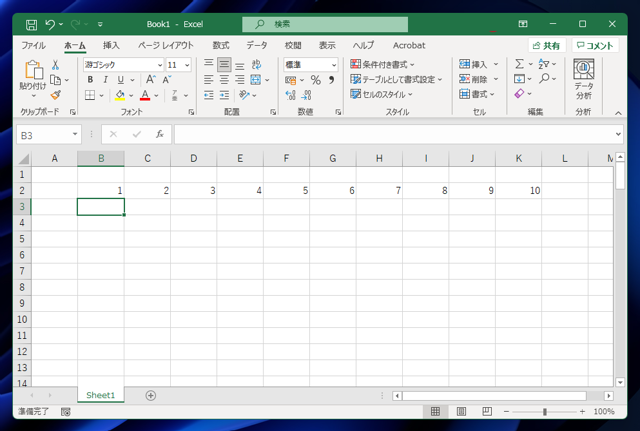The width and height of the screenshot is (640, 431).
Task: Expand the Name Box dropdown
Action: (75, 134)
